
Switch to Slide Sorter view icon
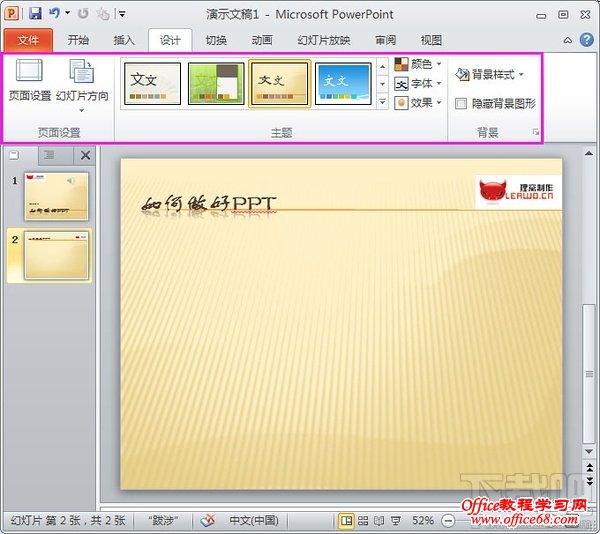363,521
